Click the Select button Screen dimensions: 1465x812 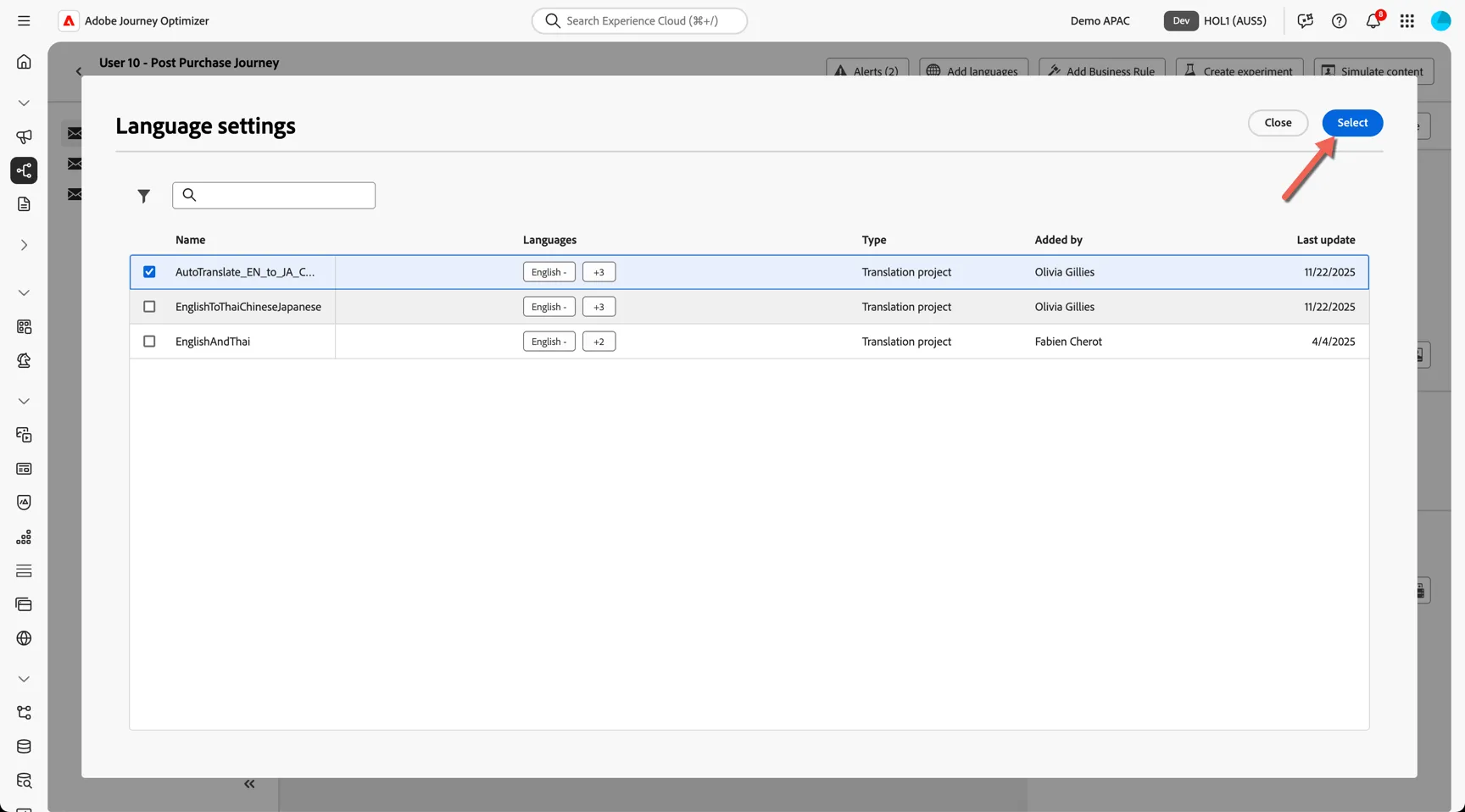[x=1352, y=123]
